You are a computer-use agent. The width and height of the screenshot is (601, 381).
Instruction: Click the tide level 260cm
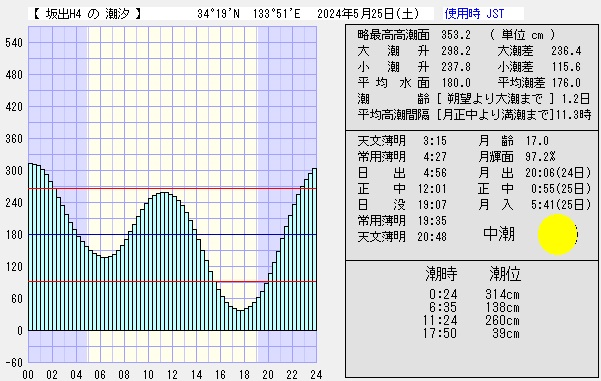pos(502,320)
